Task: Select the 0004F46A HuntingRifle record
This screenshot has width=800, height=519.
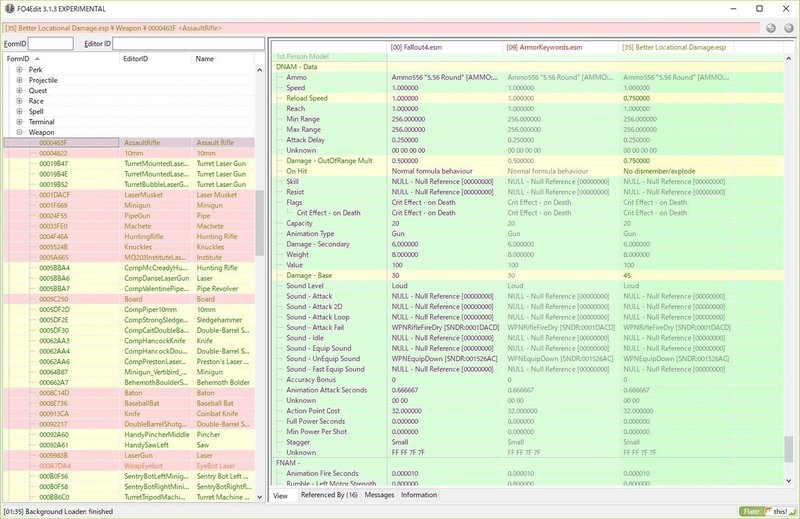Action: coord(129,236)
